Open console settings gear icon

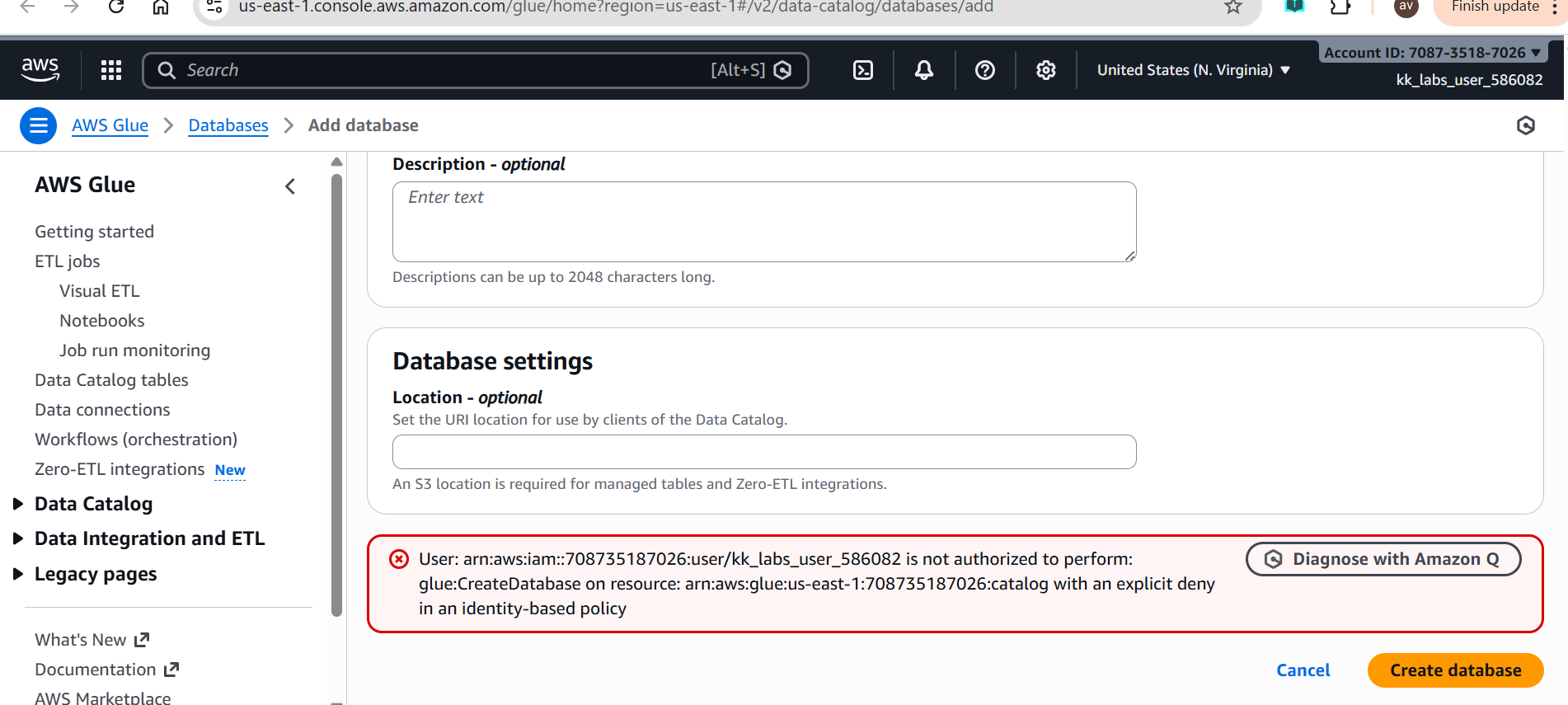pos(1045,70)
